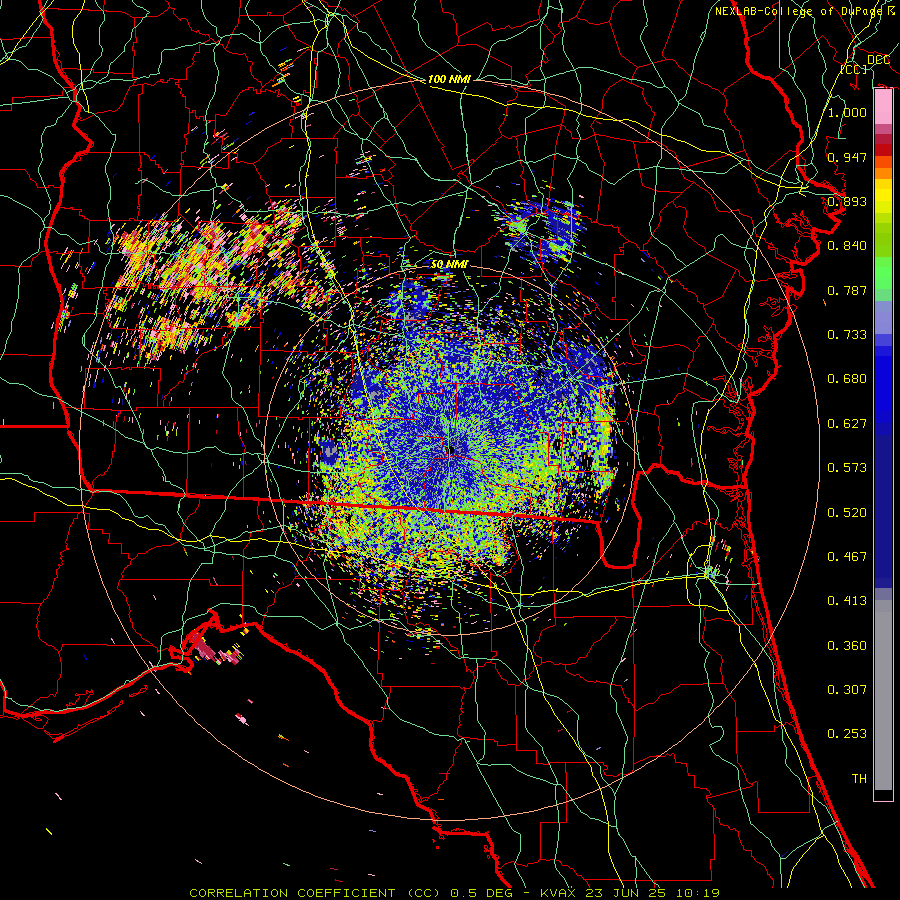Click the 10:19 time stamp
900x900 pixels.
[697, 893]
